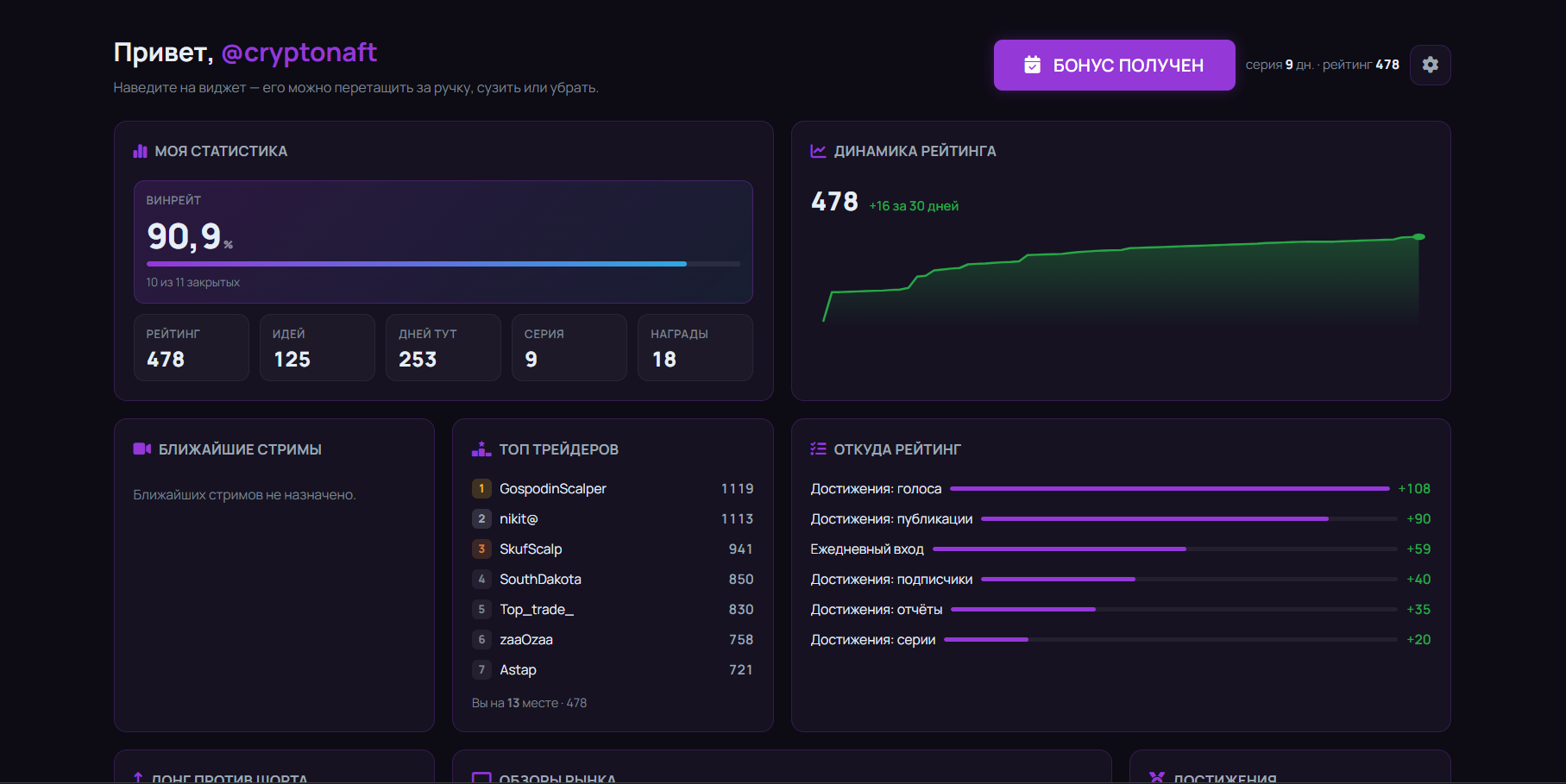Click rank badge 6 next to zaaOzaa
The width and height of the screenshot is (1566, 784).
[481, 640]
